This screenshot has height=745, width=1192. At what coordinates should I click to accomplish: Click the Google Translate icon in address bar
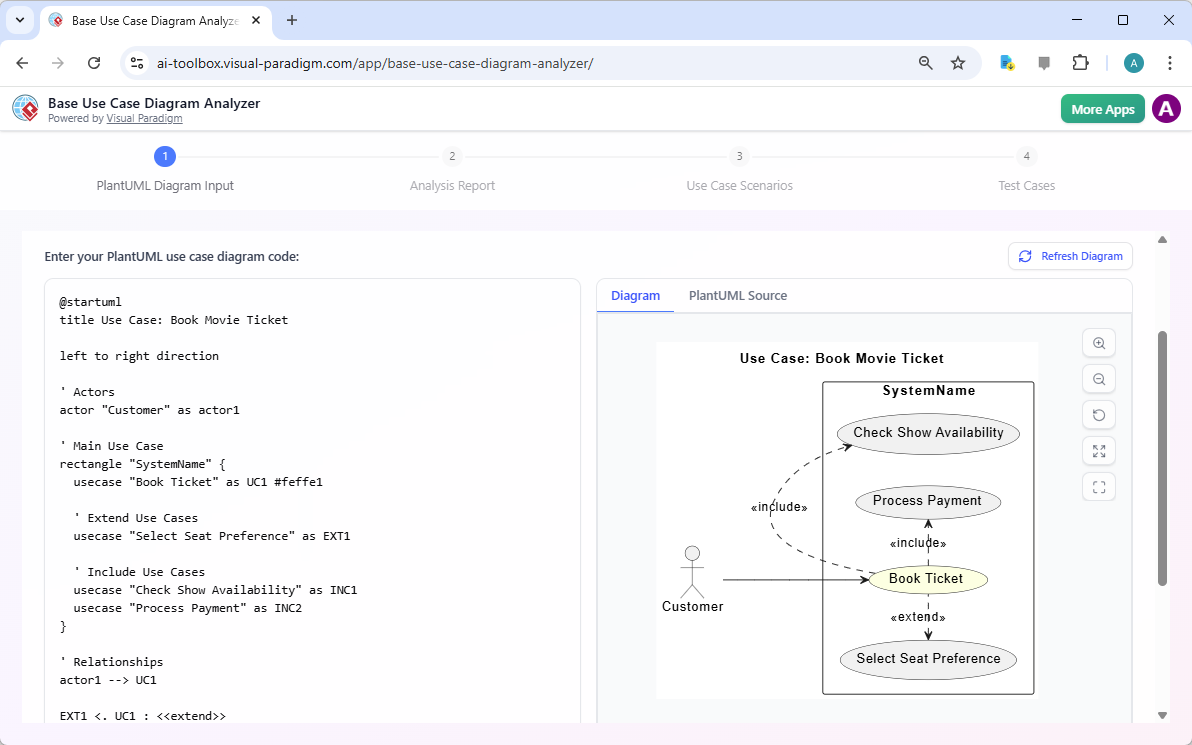[x=1006, y=63]
